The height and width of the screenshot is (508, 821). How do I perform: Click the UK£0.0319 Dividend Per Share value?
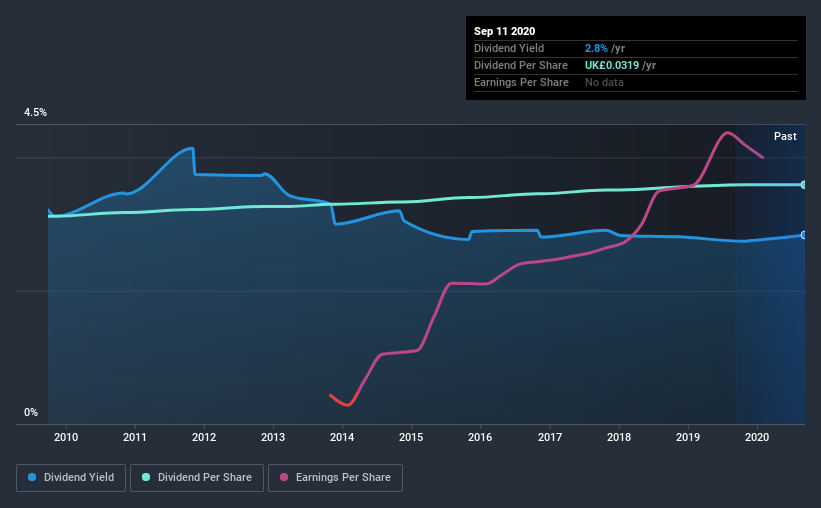(x=612, y=65)
